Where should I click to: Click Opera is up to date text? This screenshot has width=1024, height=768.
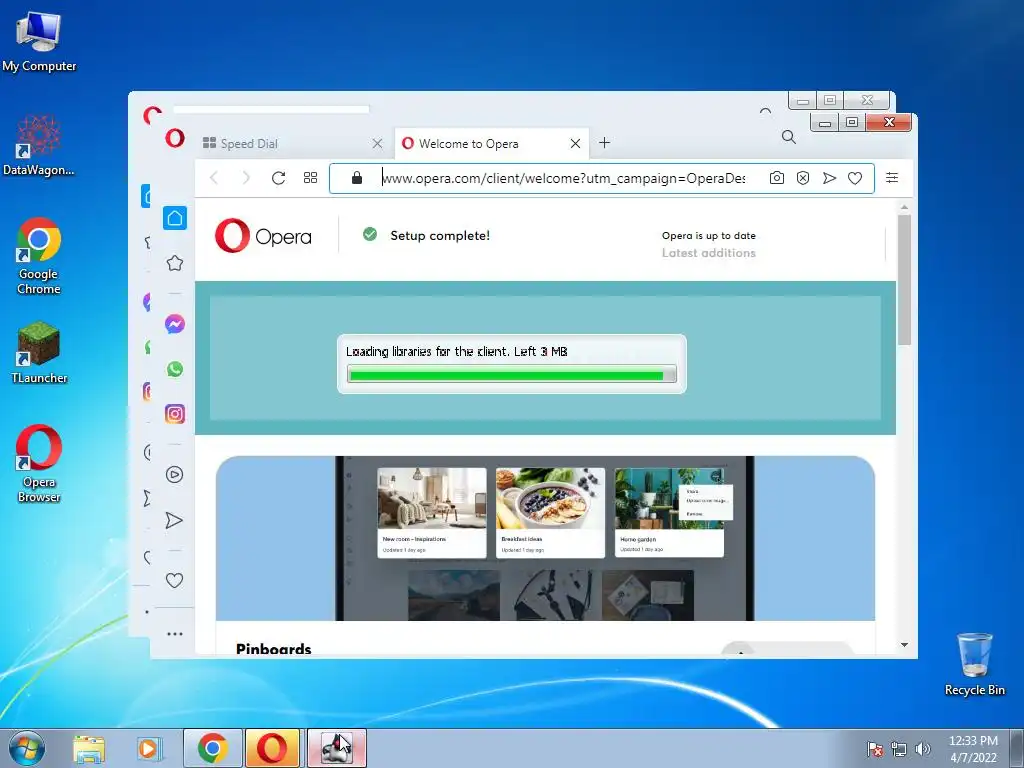709,235
